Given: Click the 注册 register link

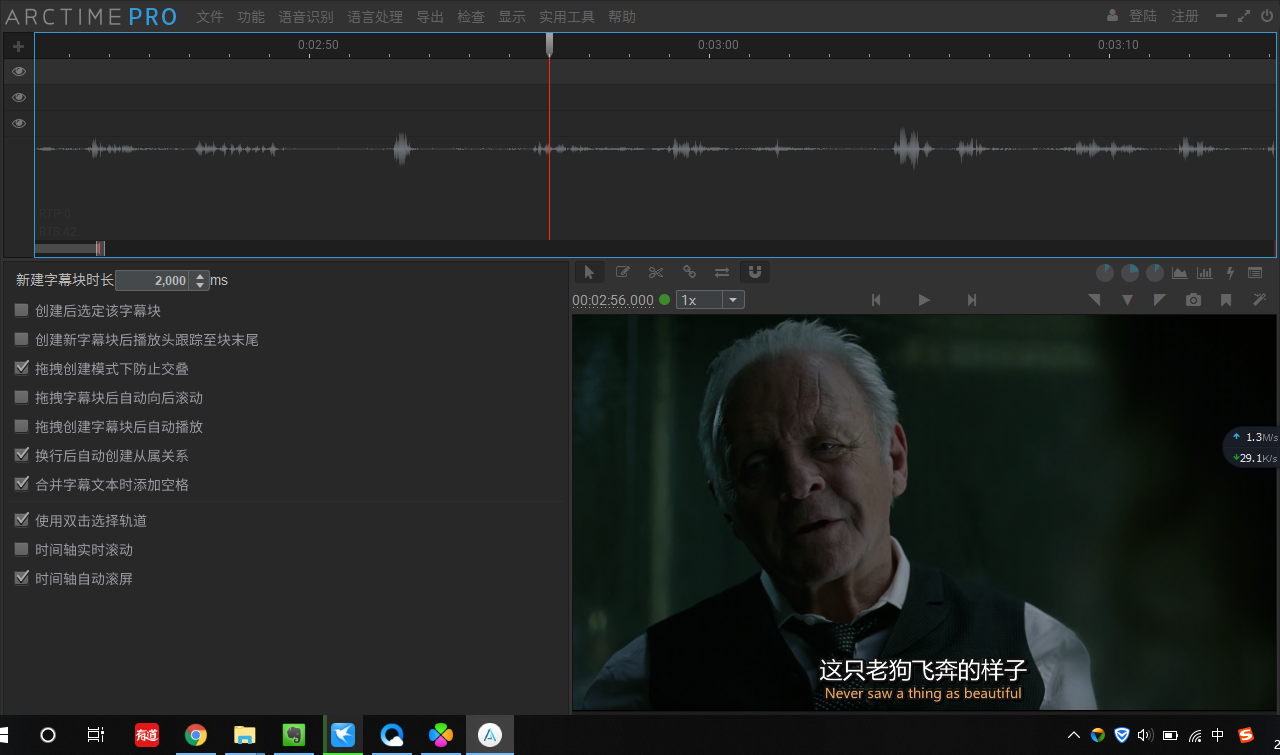Looking at the screenshot, I should point(1185,16).
